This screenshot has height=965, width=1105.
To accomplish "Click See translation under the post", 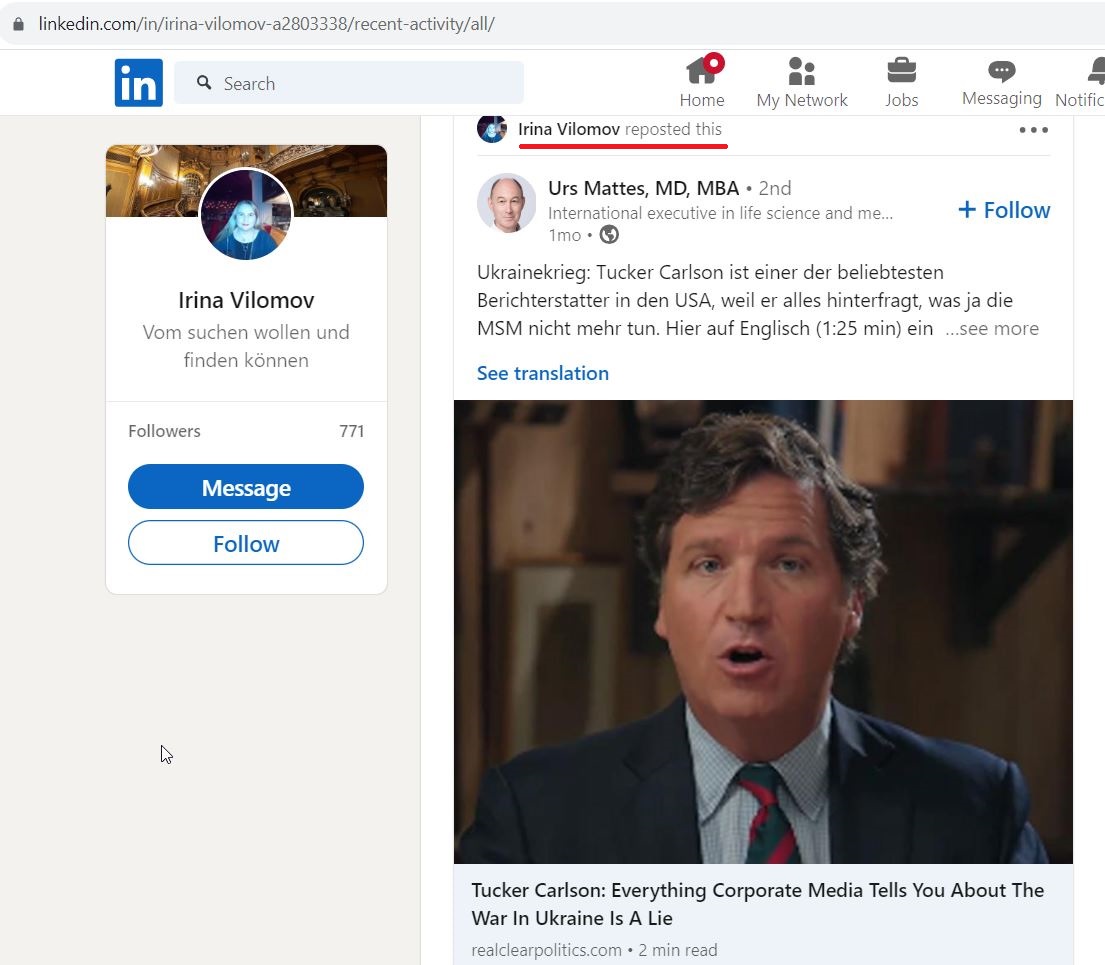I will [x=543, y=374].
